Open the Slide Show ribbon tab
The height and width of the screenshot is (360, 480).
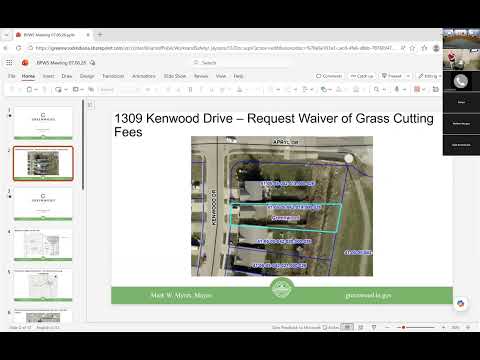point(175,76)
